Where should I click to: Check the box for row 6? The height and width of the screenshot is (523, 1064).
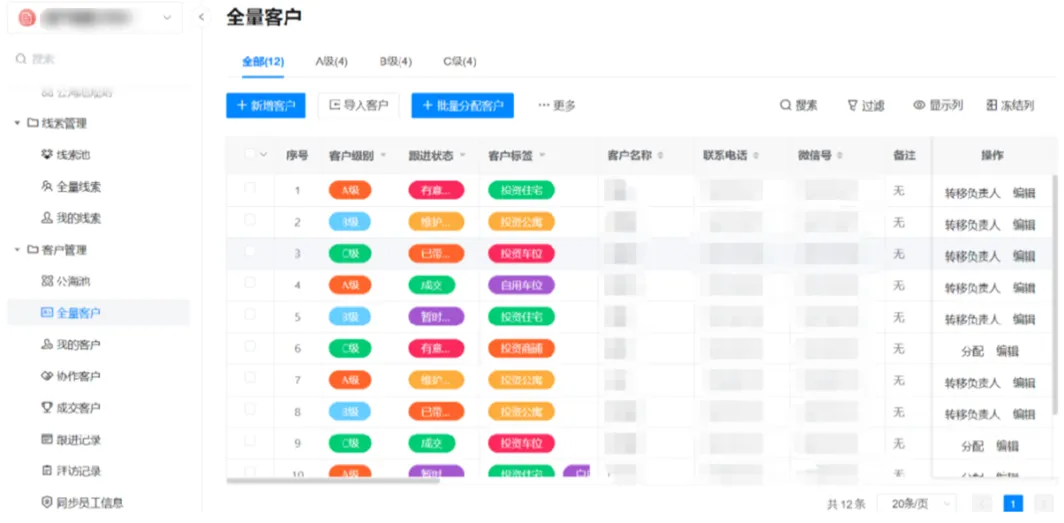(x=250, y=346)
